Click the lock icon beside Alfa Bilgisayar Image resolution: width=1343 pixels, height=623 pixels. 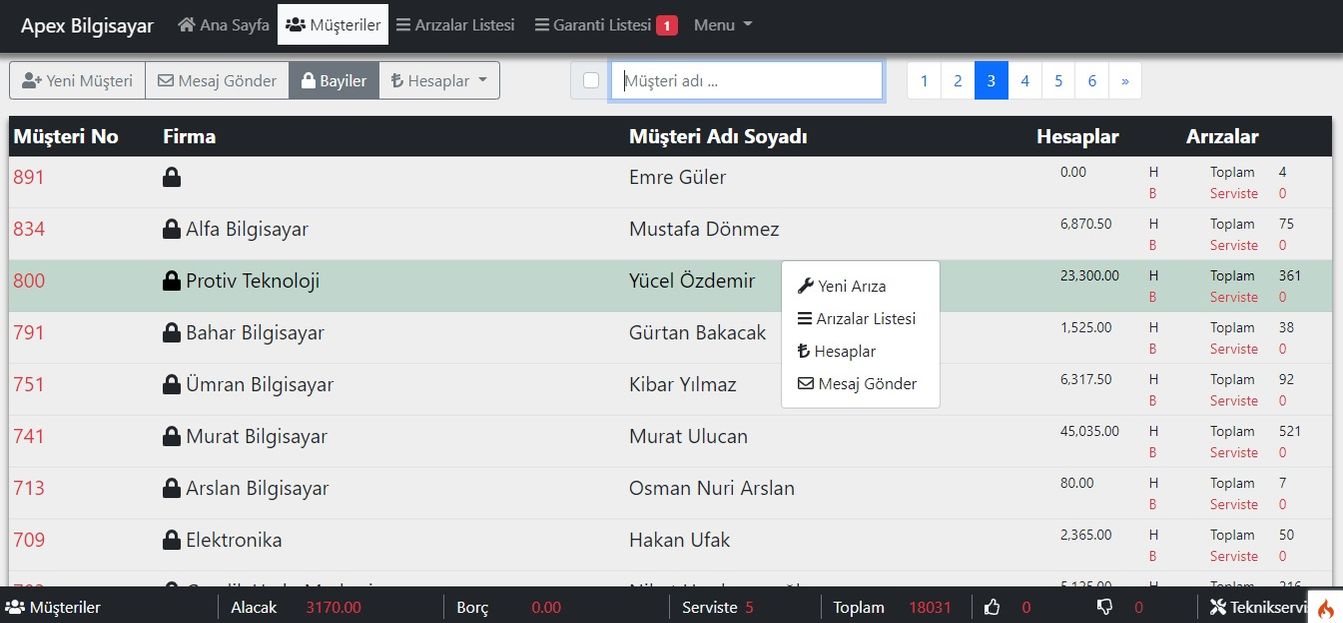coord(172,229)
